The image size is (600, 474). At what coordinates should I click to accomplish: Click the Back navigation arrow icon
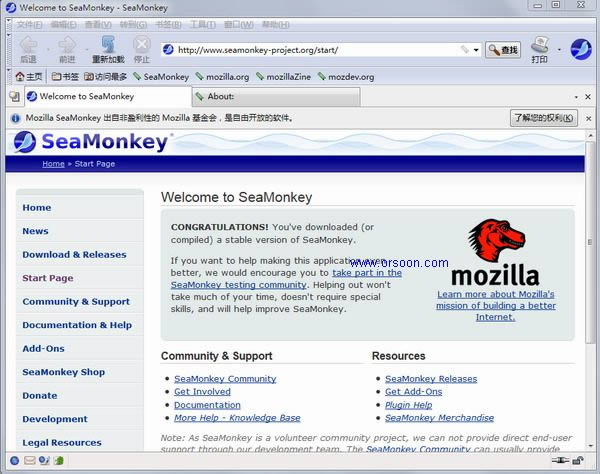28,46
